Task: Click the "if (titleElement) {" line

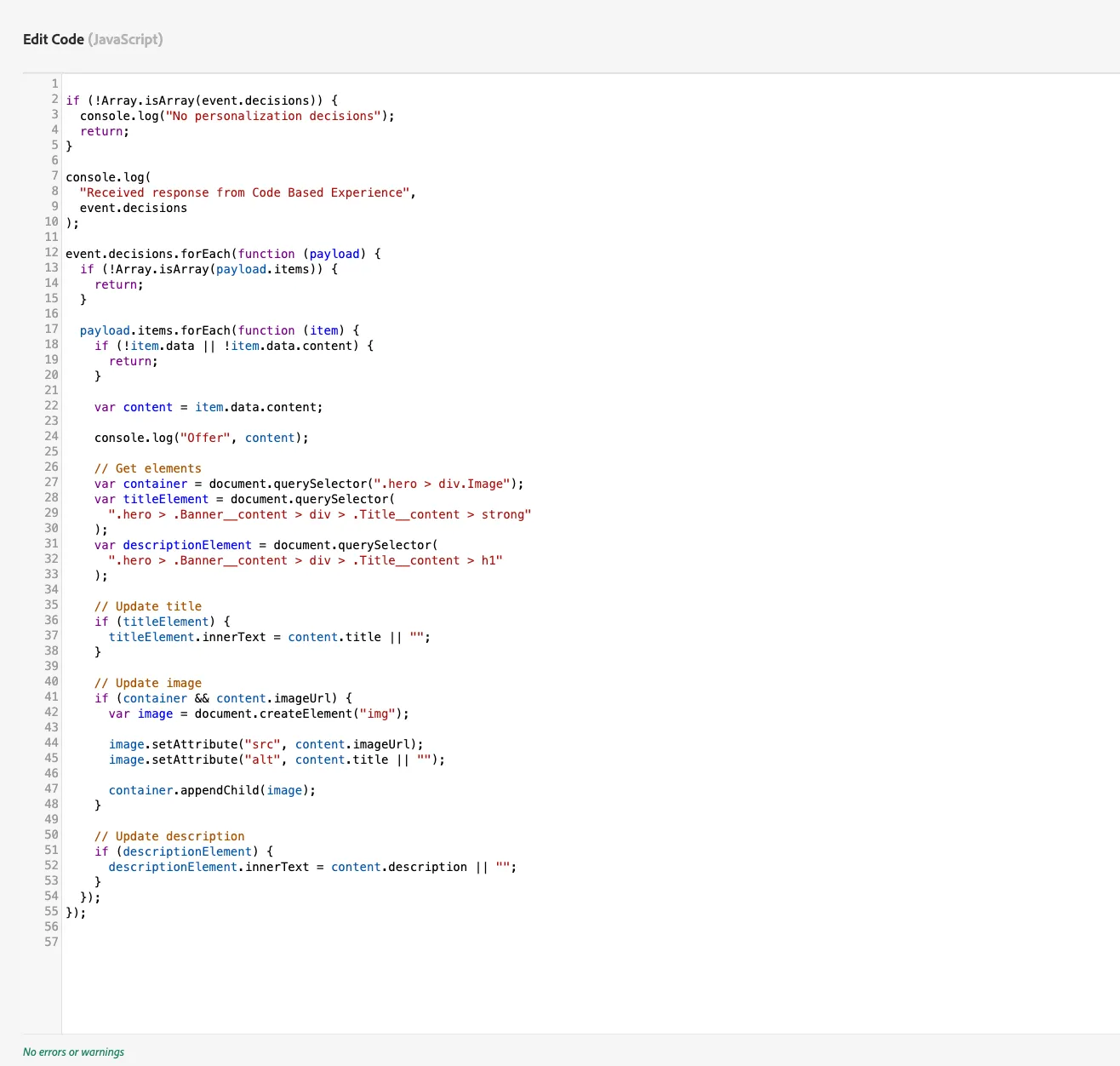Action: [x=163, y=622]
